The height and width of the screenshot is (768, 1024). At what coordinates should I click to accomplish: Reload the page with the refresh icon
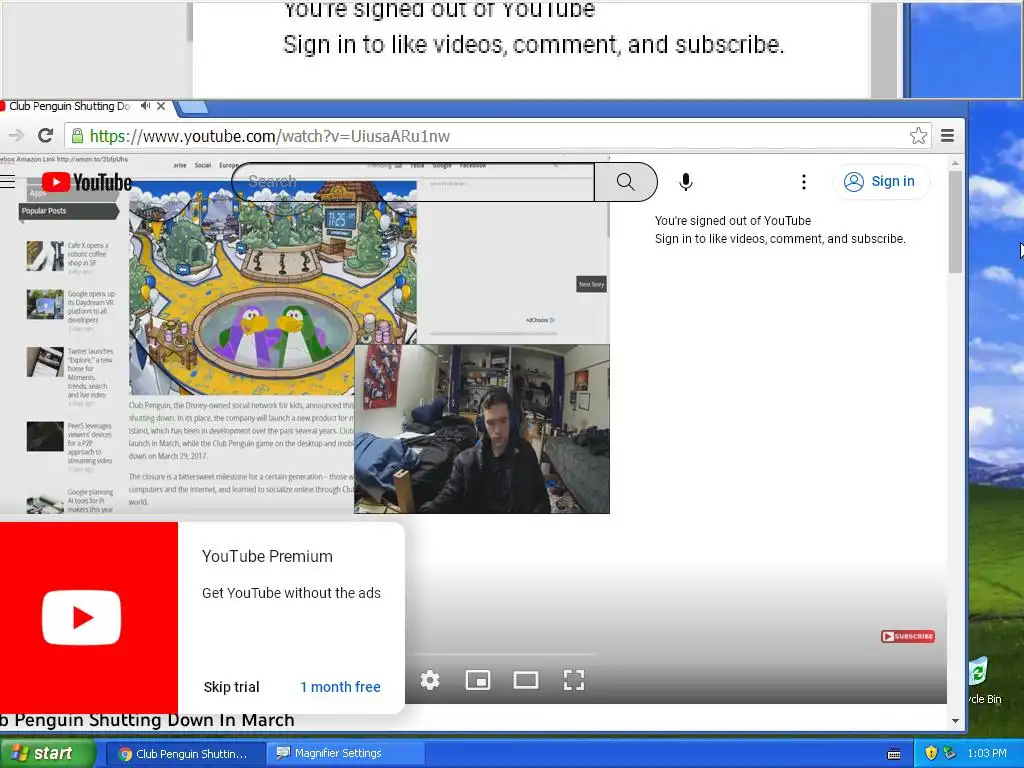(x=45, y=135)
